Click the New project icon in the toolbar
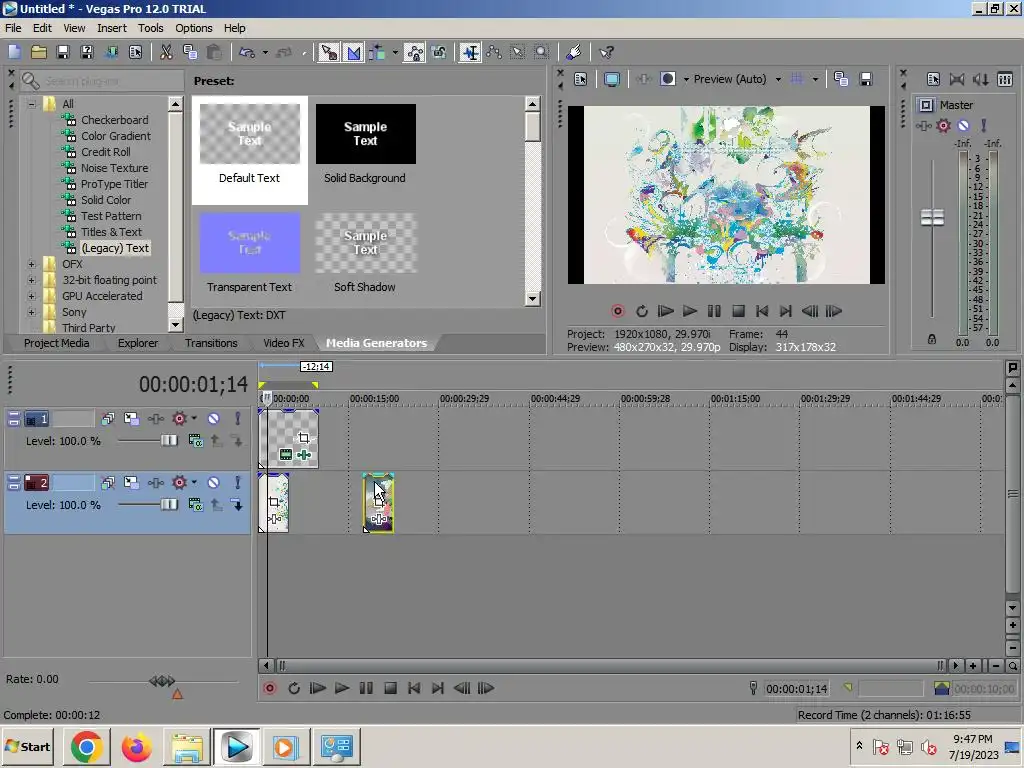This screenshot has width=1024, height=768. [x=14, y=52]
